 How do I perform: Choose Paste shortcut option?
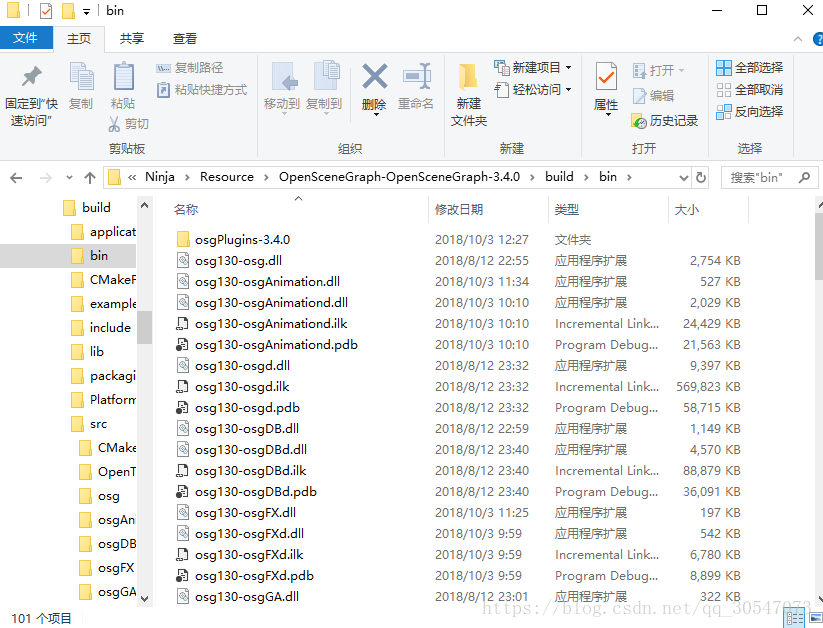tap(202, 90)
